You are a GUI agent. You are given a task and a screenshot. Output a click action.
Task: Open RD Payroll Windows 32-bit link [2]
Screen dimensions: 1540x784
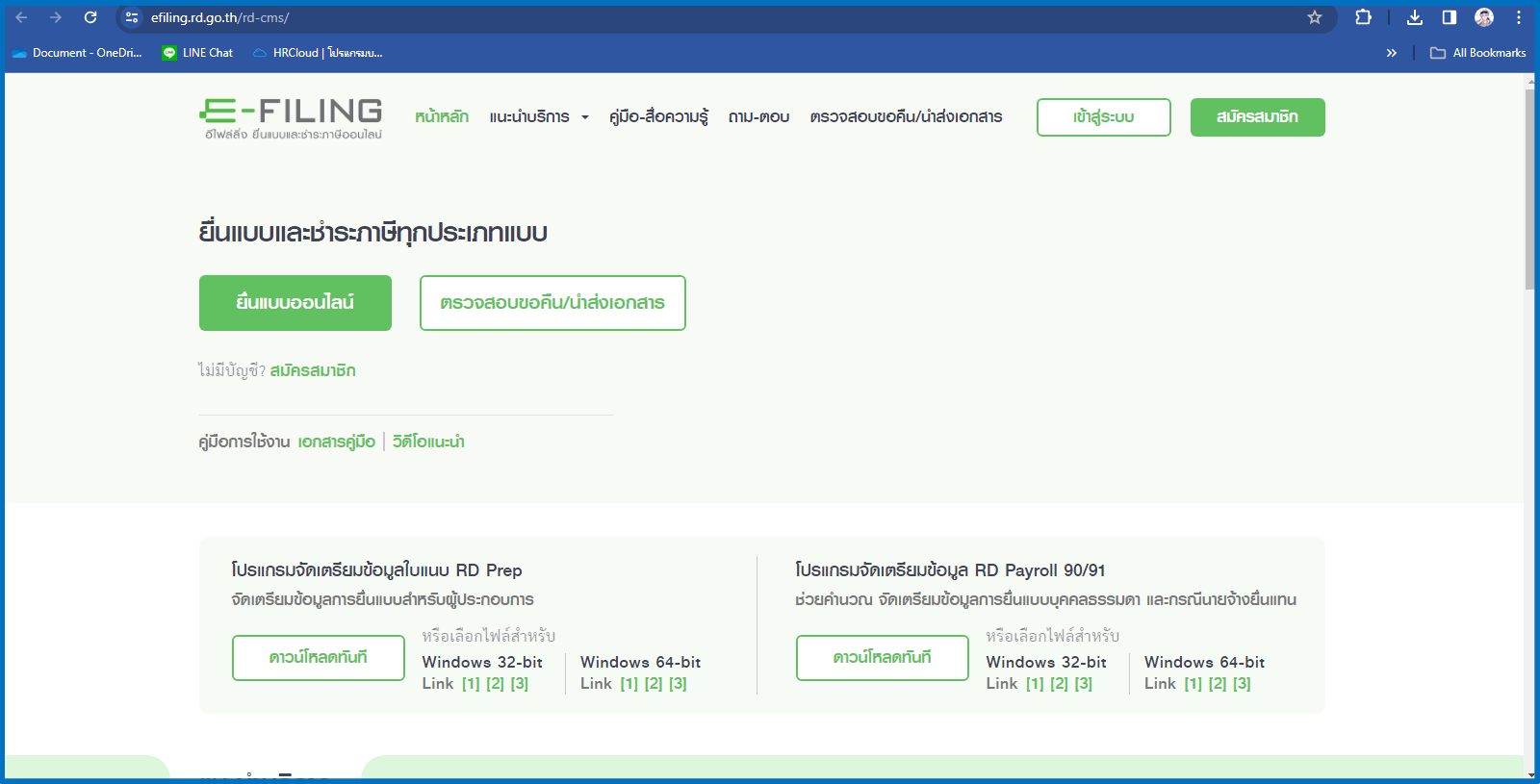[x=1059, y=684]
